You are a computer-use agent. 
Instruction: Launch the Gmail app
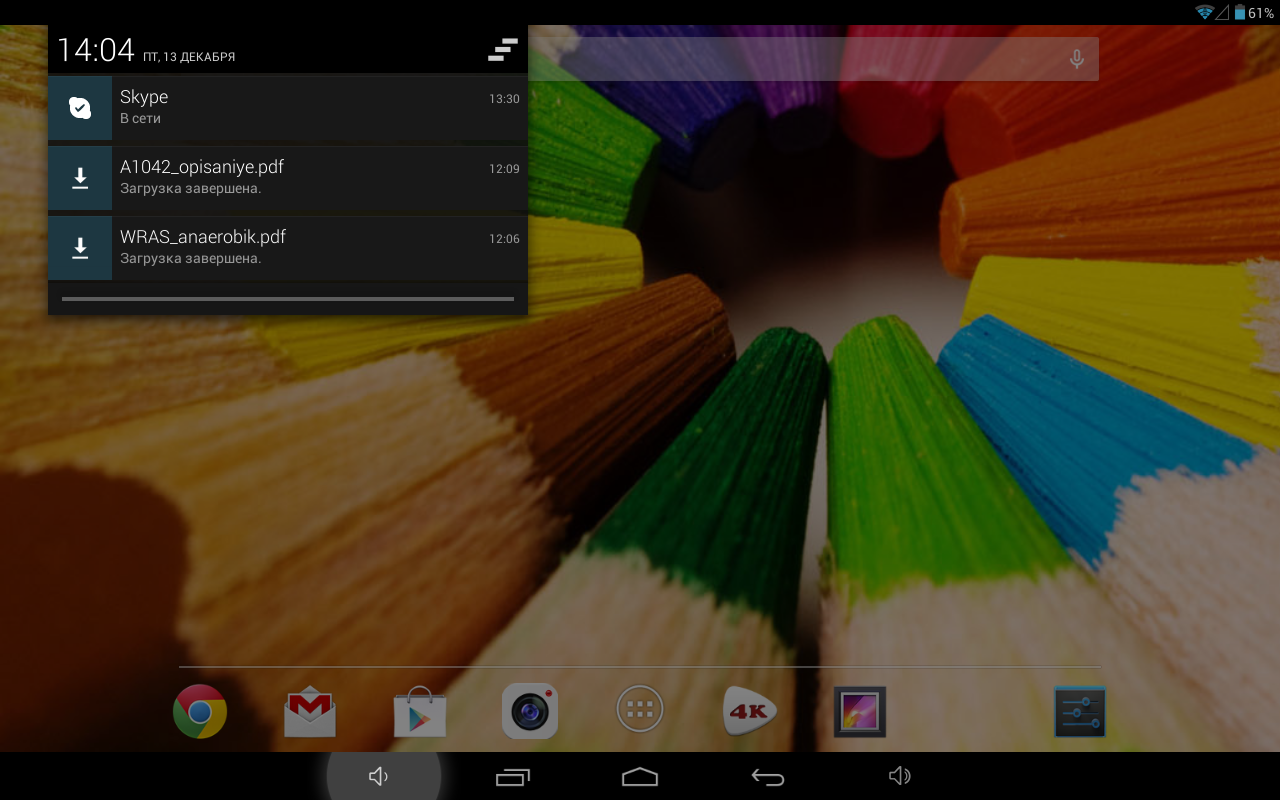click(x=310, y=711)
